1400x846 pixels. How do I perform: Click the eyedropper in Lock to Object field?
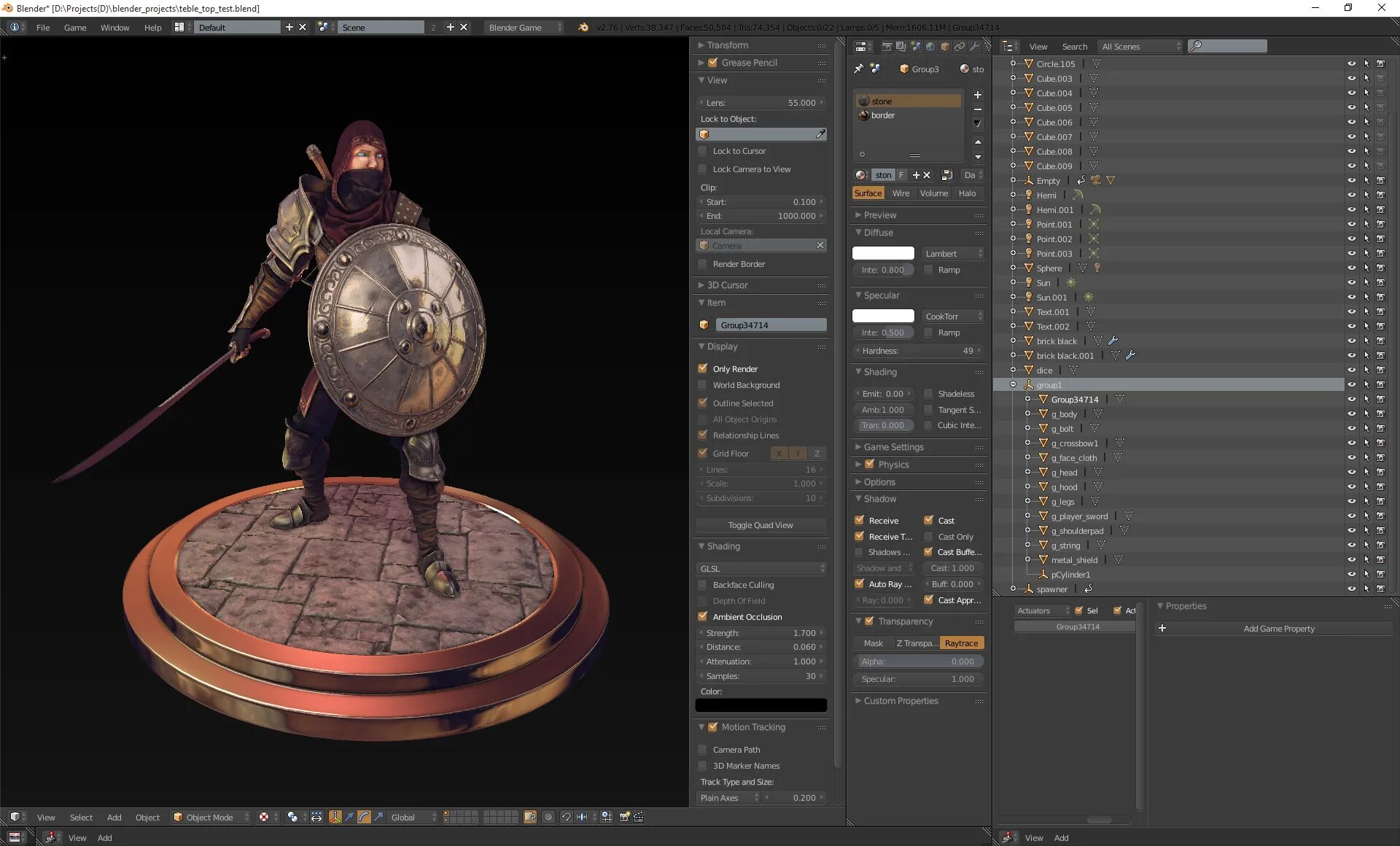coord(820,134)
